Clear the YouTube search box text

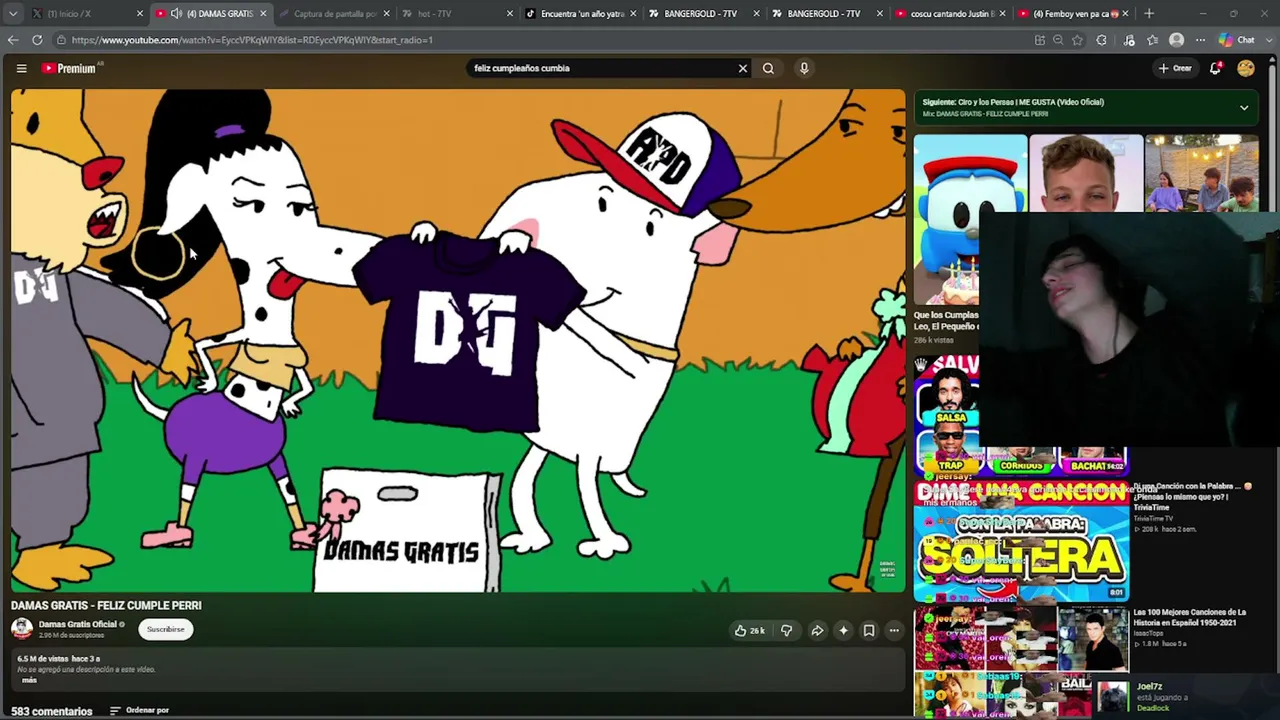click(742, 68)
